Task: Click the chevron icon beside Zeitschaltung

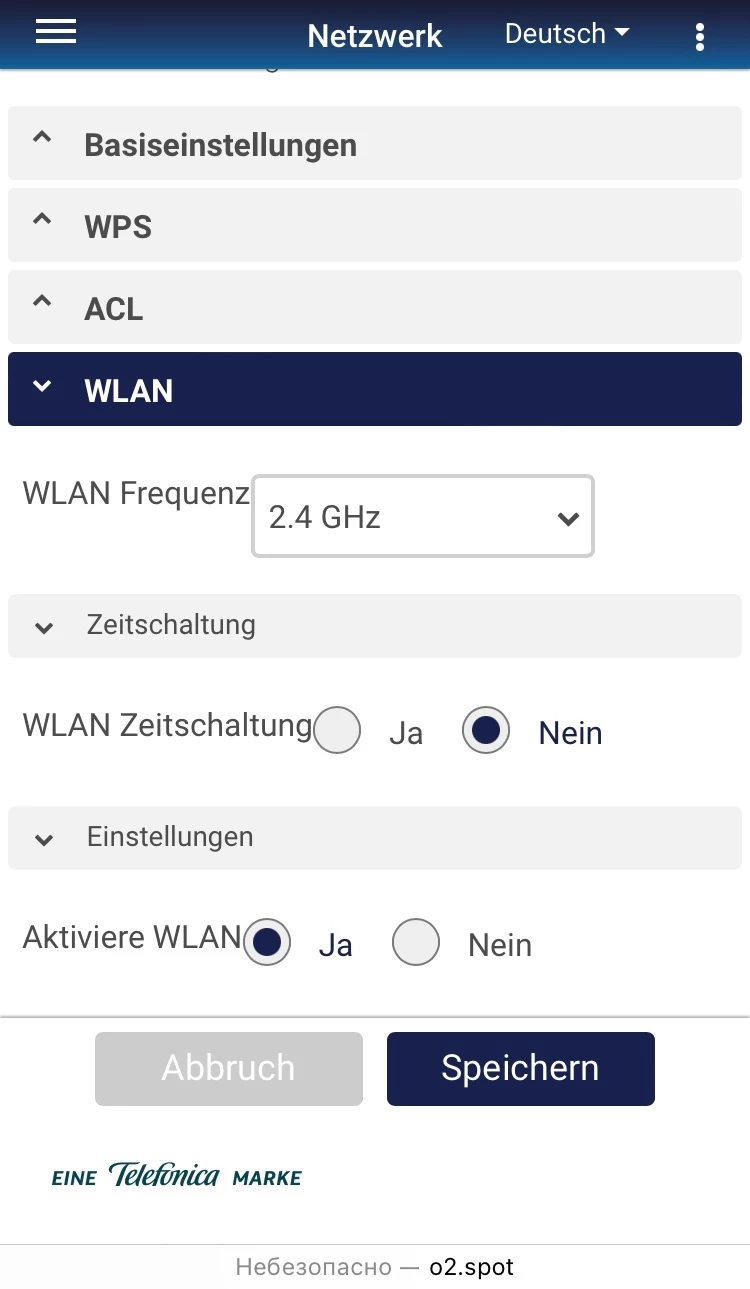Action: pos(44,628)
